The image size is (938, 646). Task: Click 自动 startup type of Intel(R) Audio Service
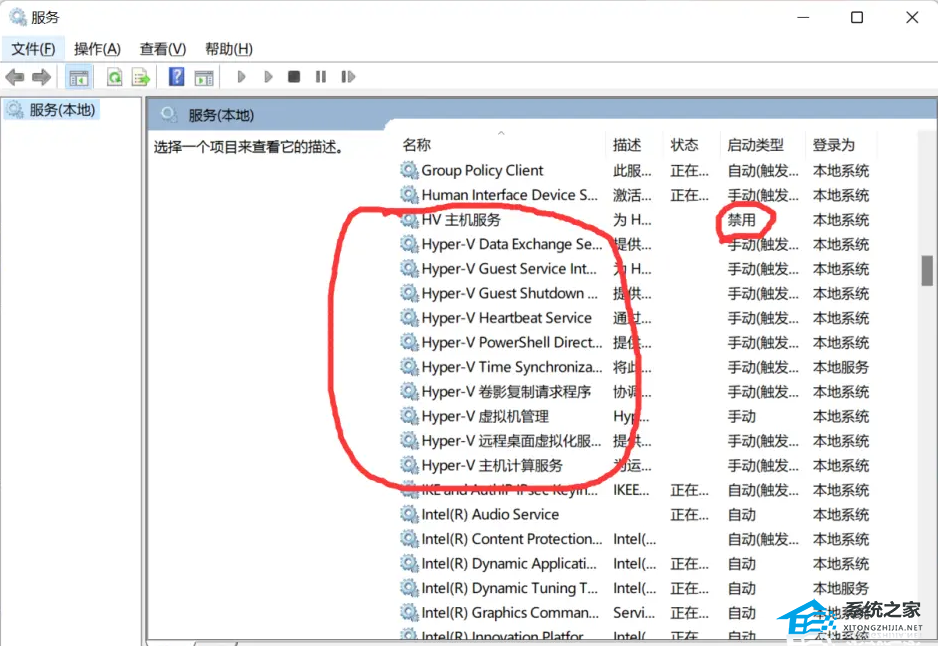click(742, 514)
